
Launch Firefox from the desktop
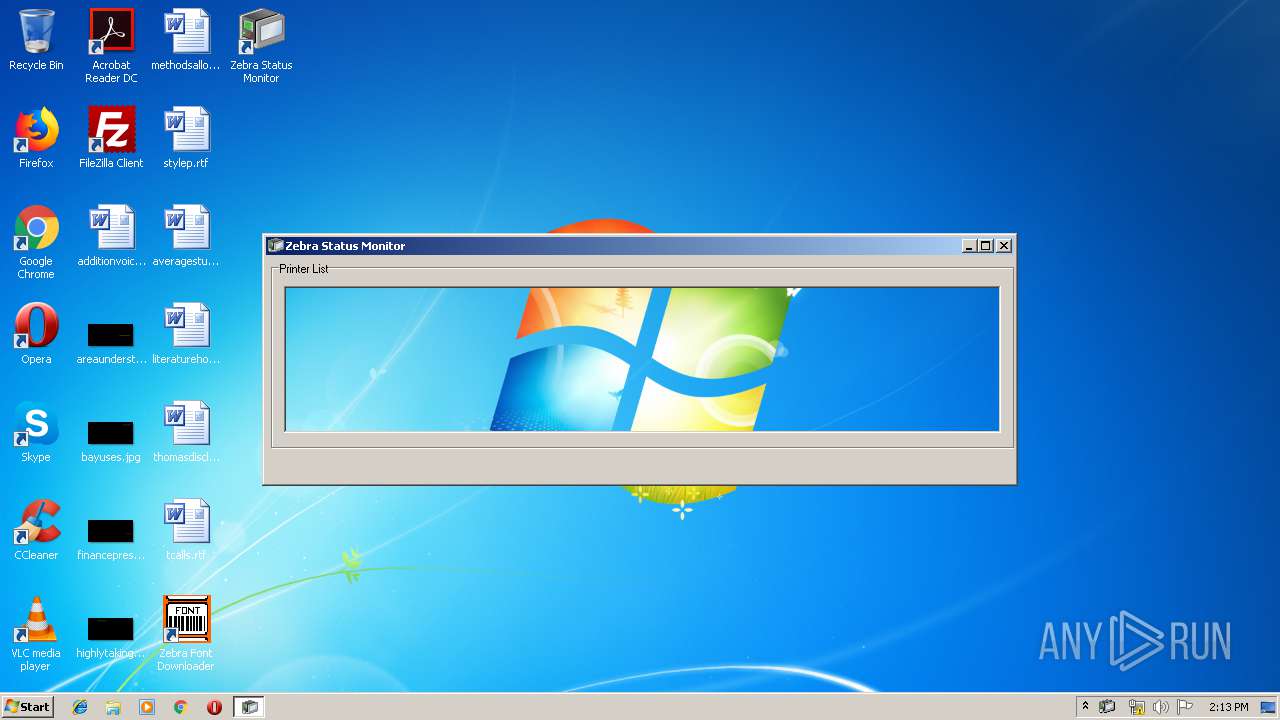click(x=36, y=138)
